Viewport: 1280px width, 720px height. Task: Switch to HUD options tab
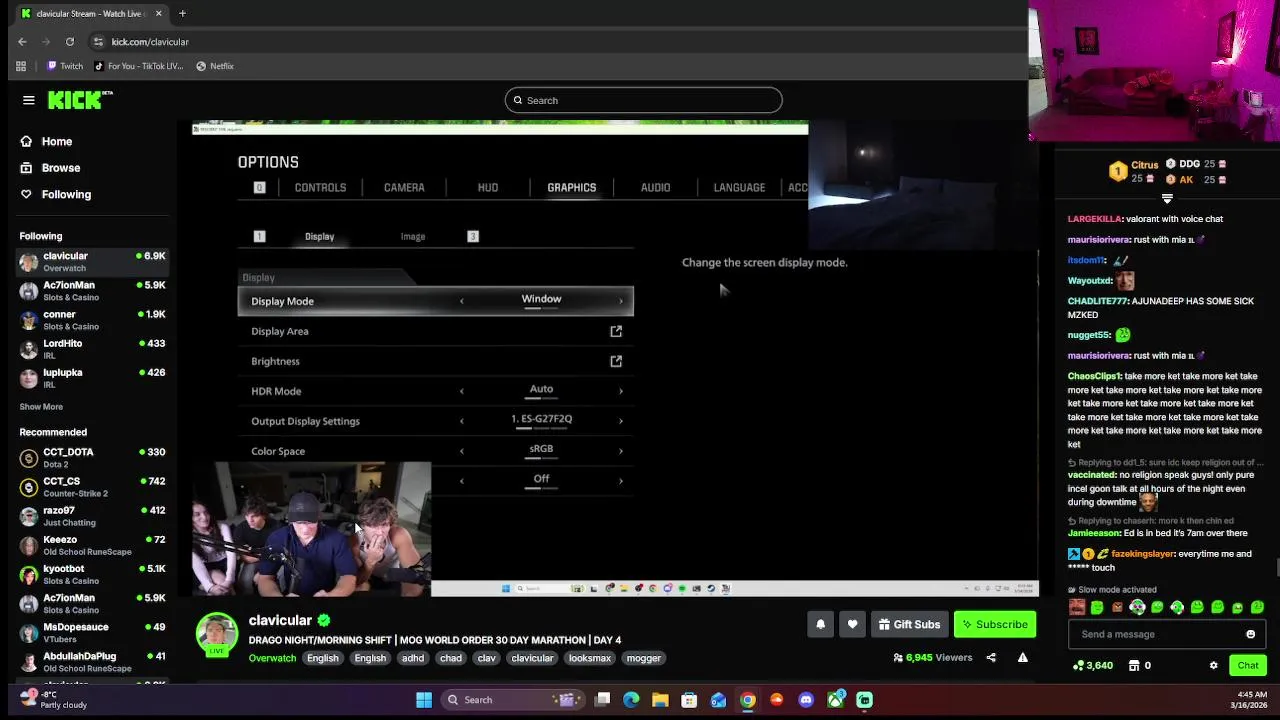pyautogui.click(x=488, y=187)
